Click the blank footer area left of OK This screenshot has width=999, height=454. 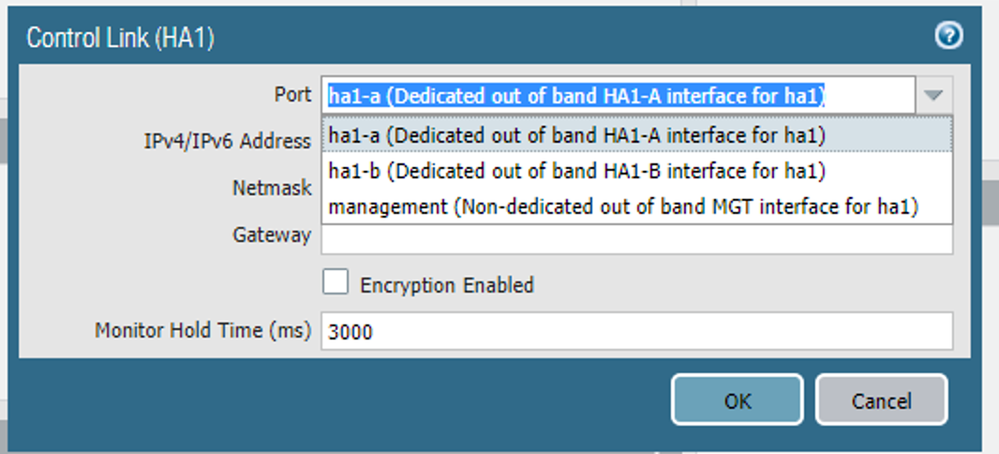coord(340,401)
